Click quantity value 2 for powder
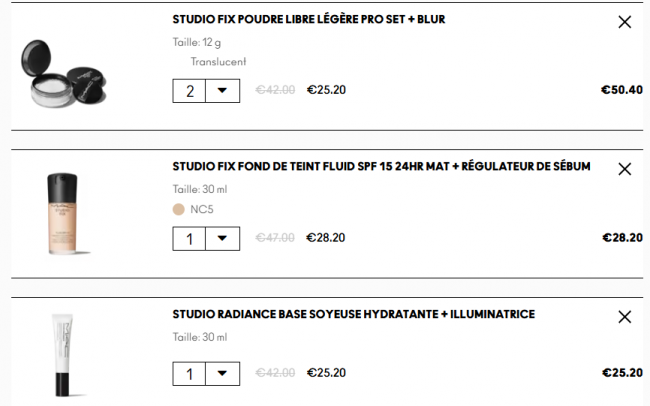Viewport: 650px width, 406px height. (x=190, y=91)
